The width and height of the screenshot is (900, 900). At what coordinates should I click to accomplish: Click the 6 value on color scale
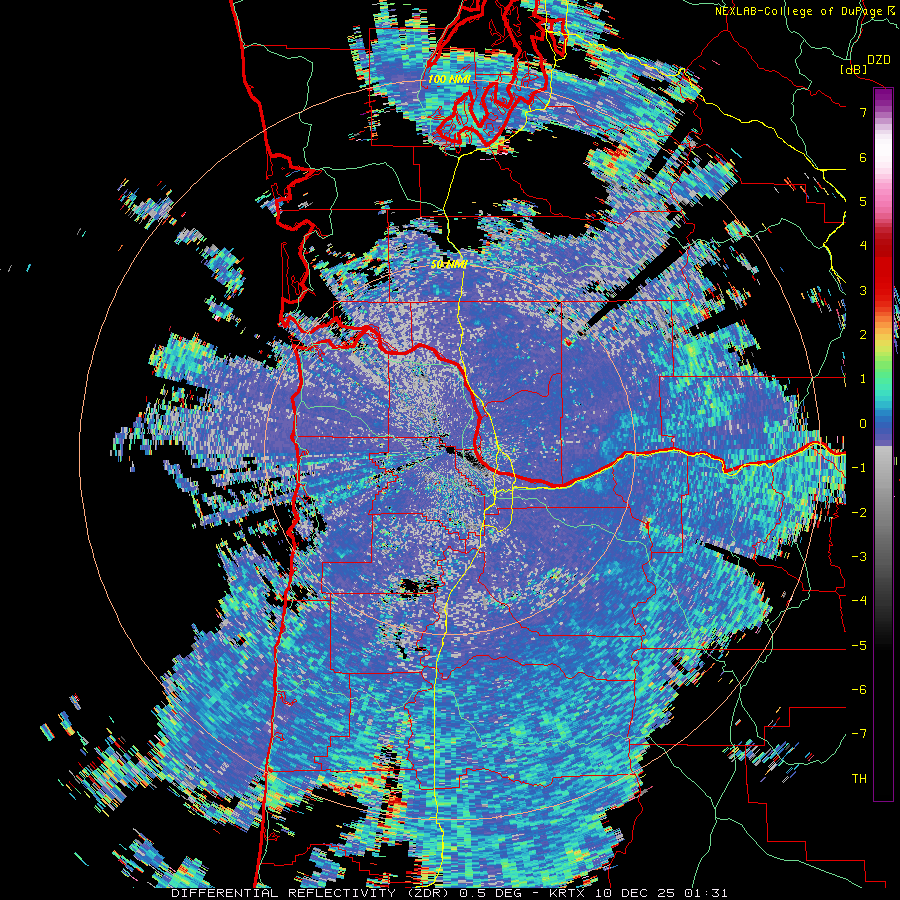[x=863, y=157]
